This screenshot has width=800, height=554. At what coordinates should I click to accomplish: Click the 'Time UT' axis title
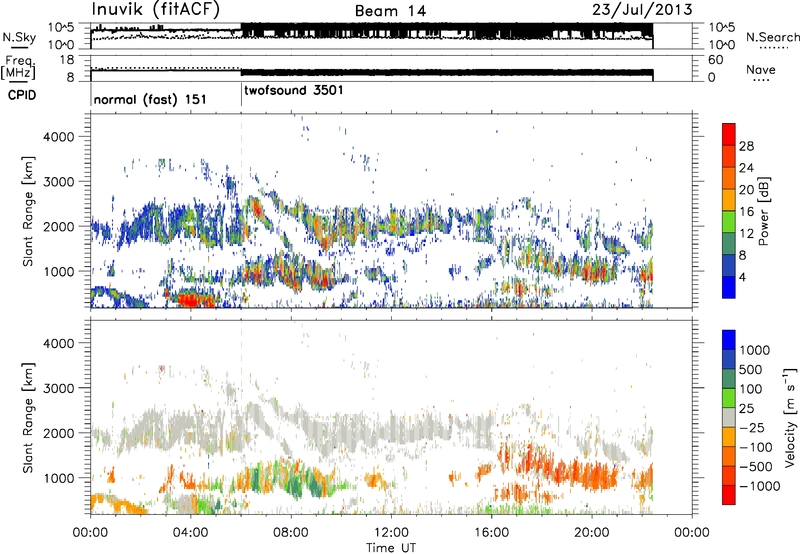click(391, 548)
